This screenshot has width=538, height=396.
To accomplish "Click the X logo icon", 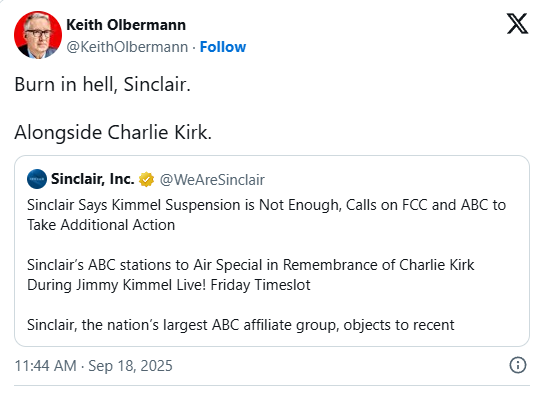I will pos(517,24).
